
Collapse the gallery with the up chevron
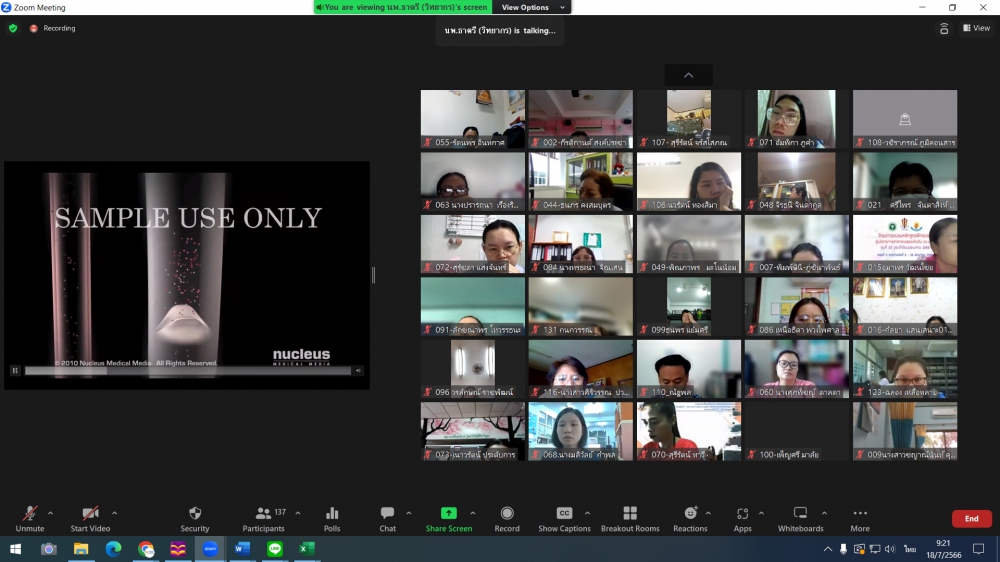(688, 76)
